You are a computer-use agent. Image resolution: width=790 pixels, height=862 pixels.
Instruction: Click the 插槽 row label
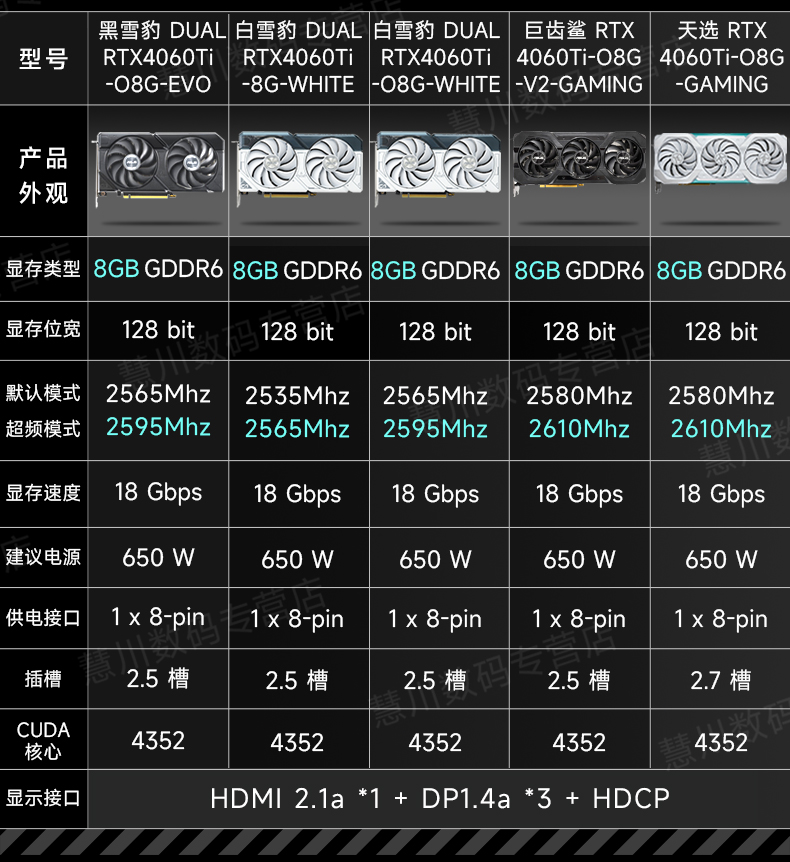pyautogui.click(x=43, y=679)
